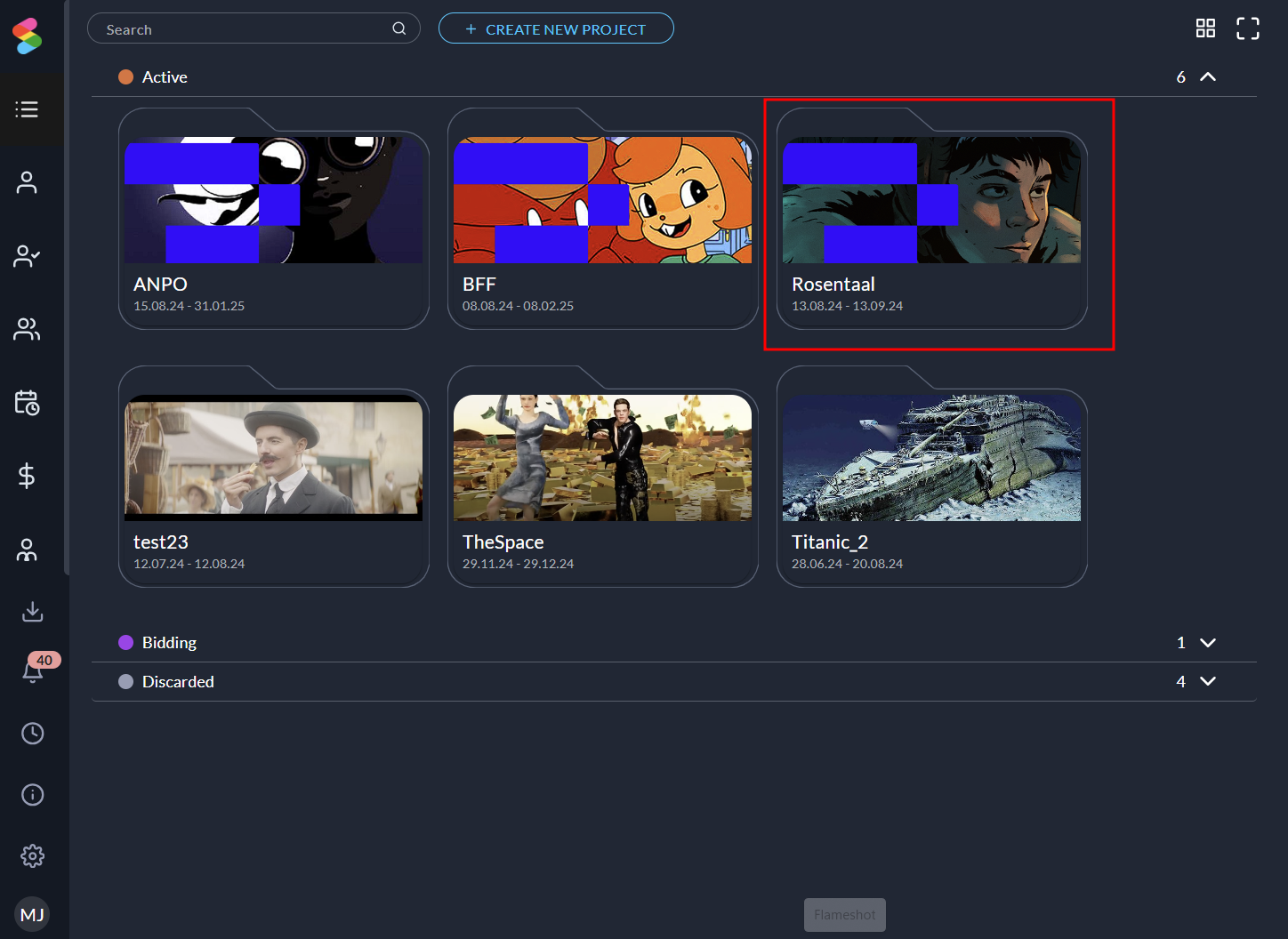Click the Discarded project count 4

pyautogui.click(x=1181, y=682)
